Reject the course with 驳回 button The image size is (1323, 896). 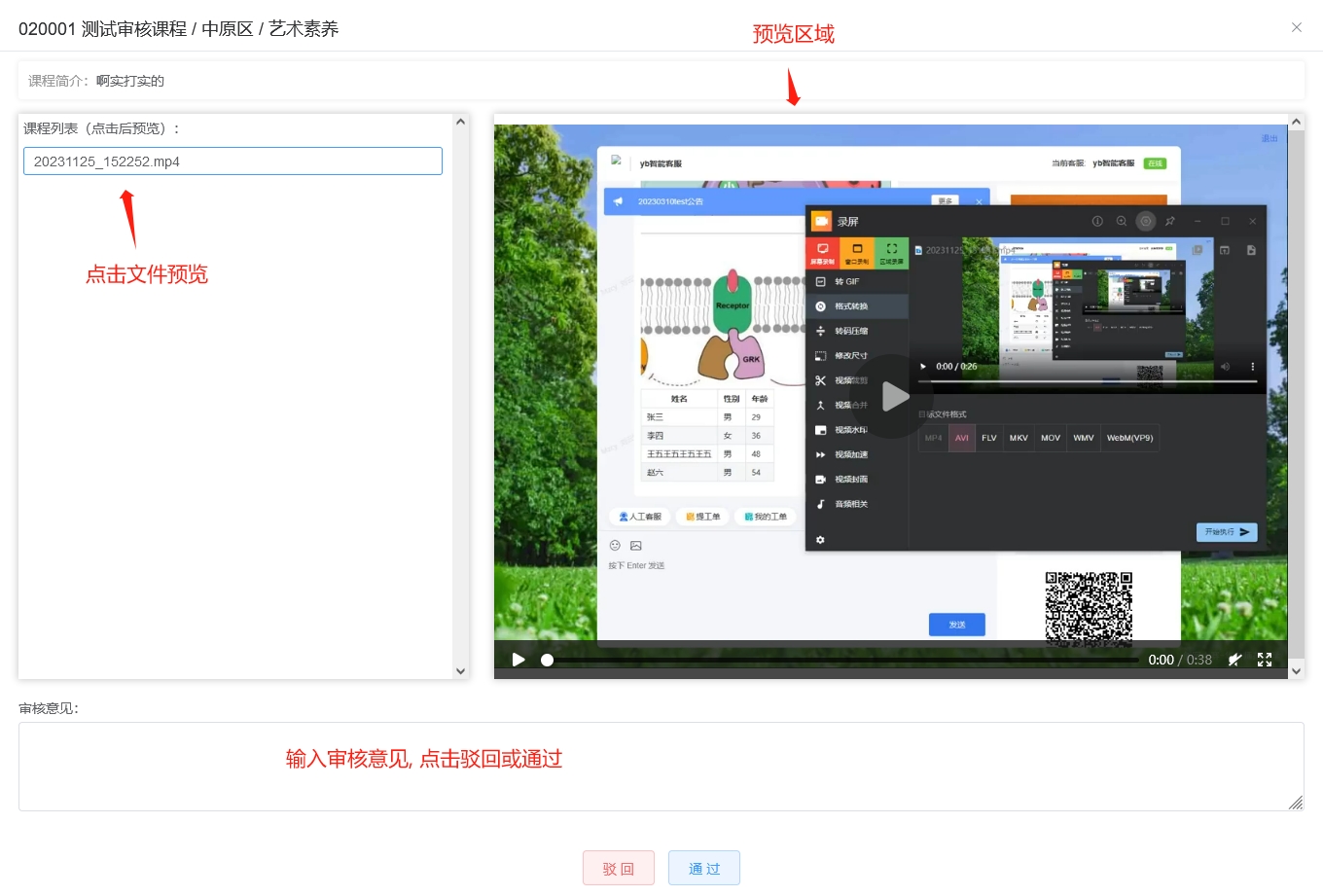click(x=619, y=869)
